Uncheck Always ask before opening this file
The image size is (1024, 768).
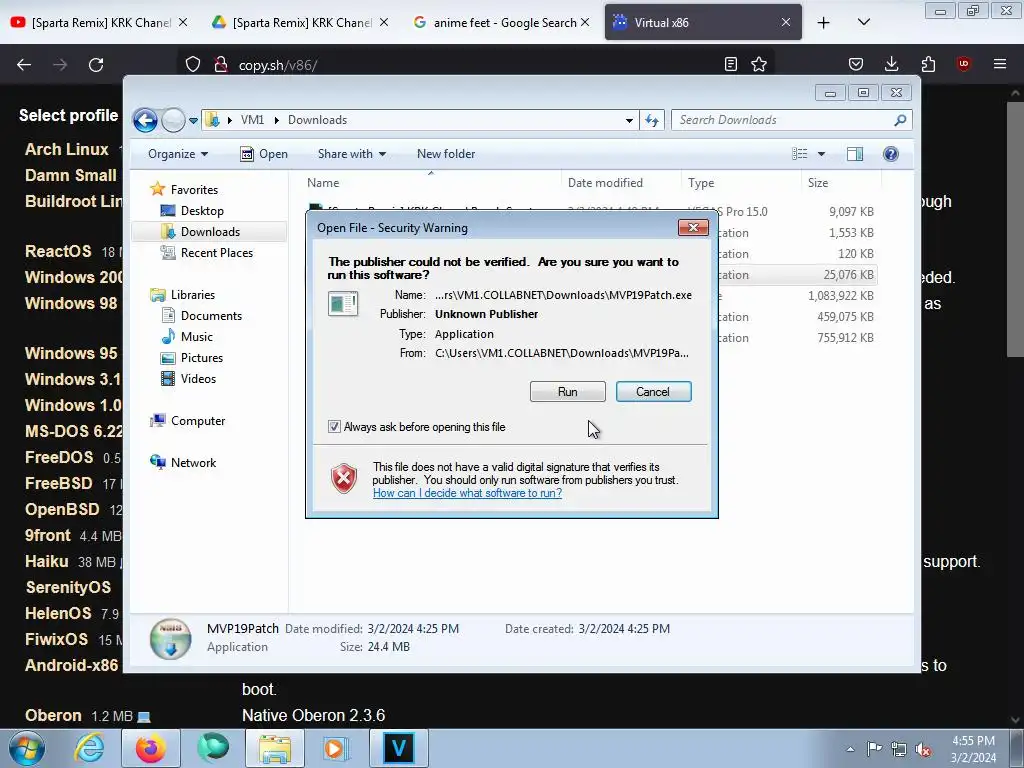334,426
